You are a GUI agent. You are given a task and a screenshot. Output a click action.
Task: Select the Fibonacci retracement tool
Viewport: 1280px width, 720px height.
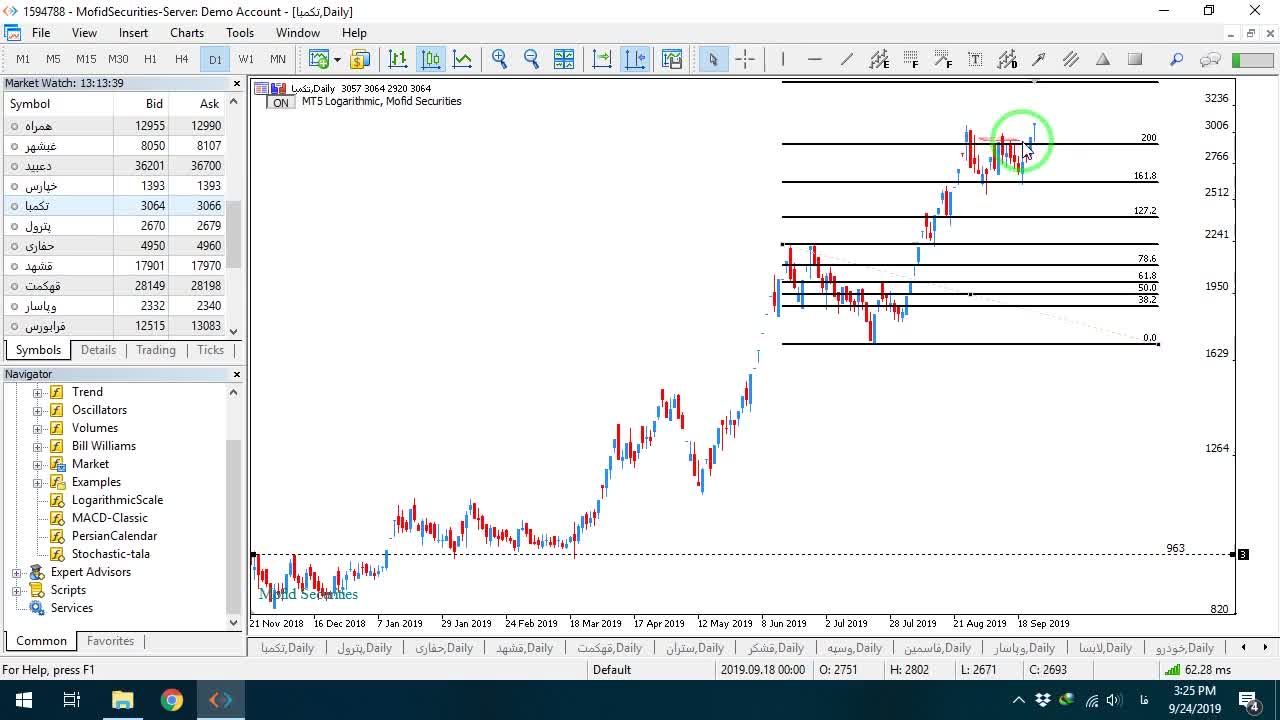911,59
